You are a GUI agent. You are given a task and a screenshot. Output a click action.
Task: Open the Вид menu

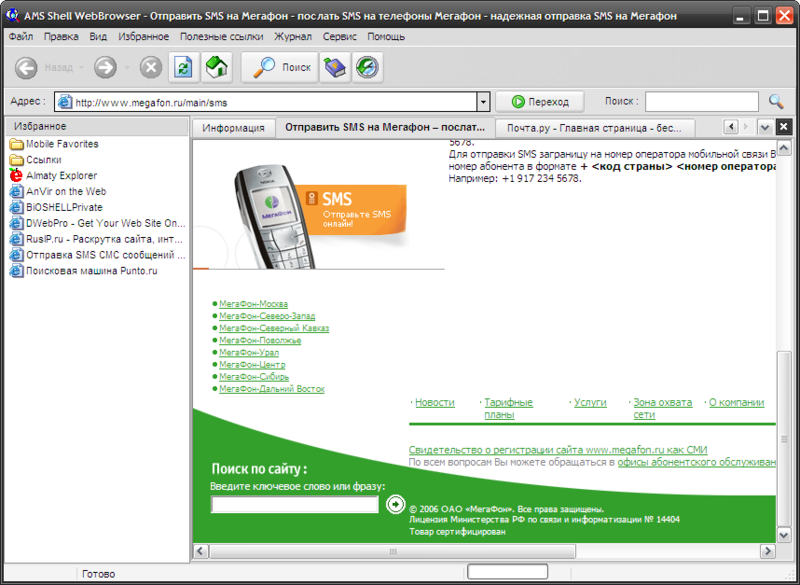[98, 37]
